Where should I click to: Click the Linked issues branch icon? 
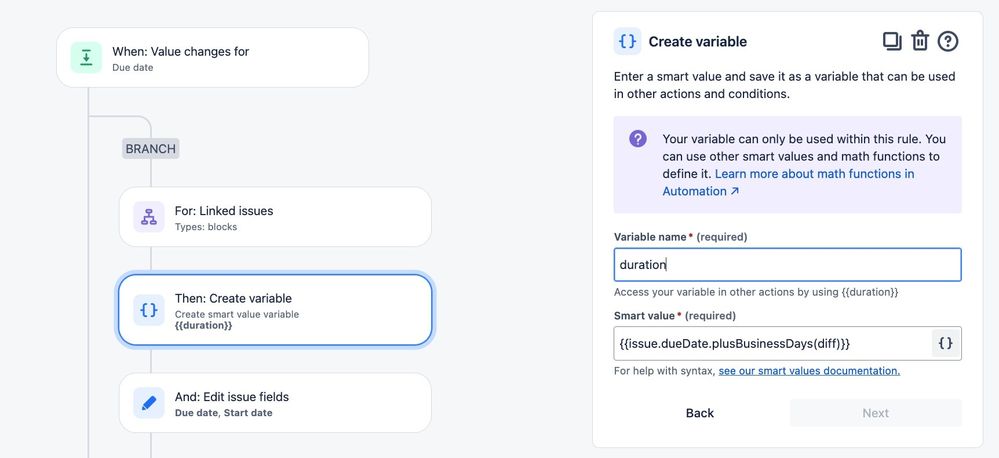click(148, 217)
